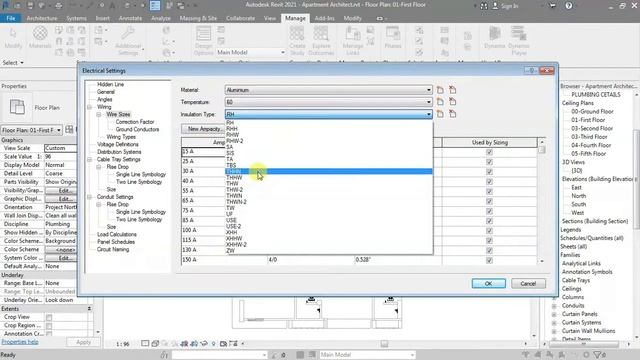
Task: Click the Help question mark icon
Action: tap(569, 6)
